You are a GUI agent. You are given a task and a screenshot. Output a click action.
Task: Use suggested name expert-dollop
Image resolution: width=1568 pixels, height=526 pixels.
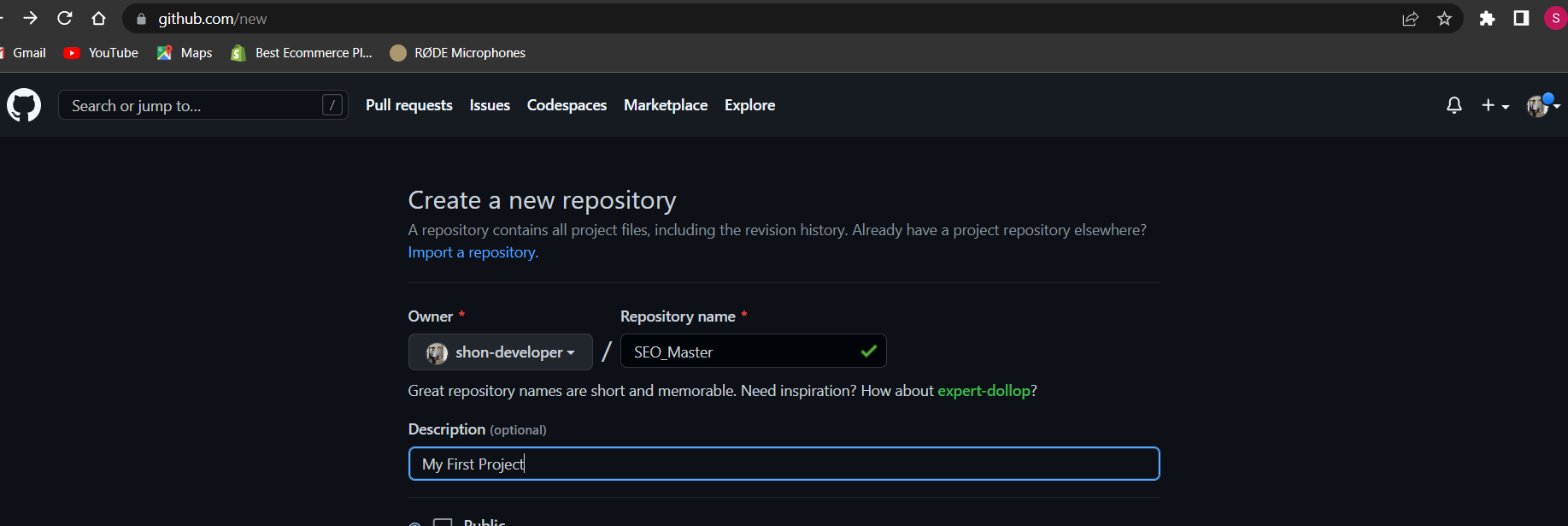(984, 391)
